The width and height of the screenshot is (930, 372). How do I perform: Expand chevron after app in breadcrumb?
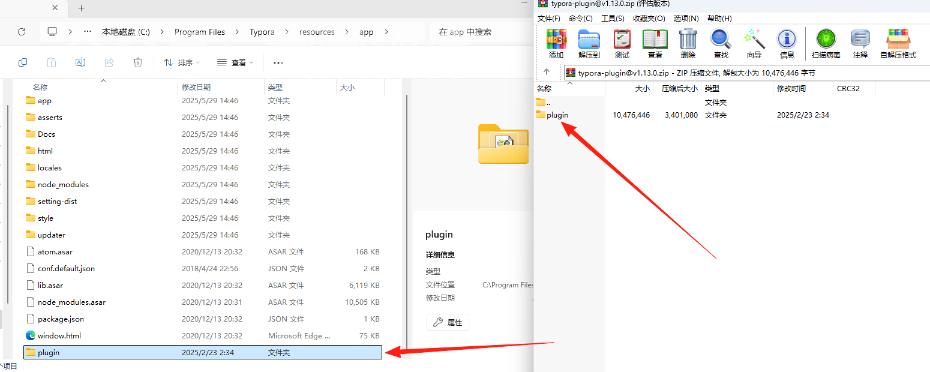pos(387,32)
